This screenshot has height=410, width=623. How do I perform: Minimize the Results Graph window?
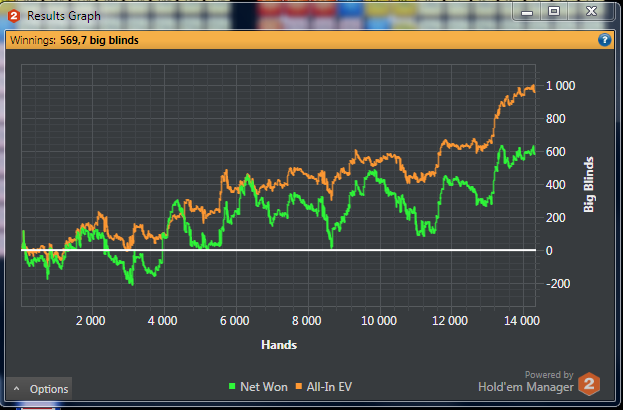(527, 12)
